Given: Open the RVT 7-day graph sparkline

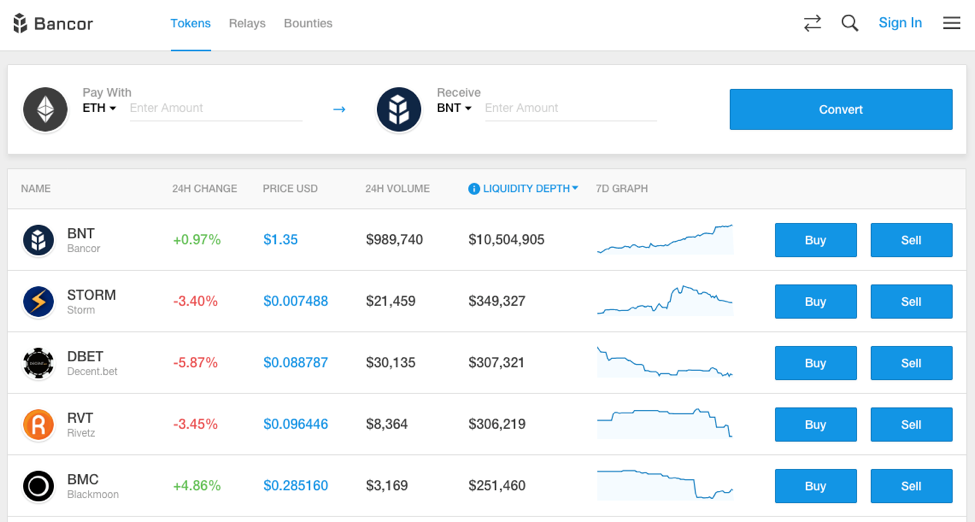Looking at the screenshot, I should (665, 424).
